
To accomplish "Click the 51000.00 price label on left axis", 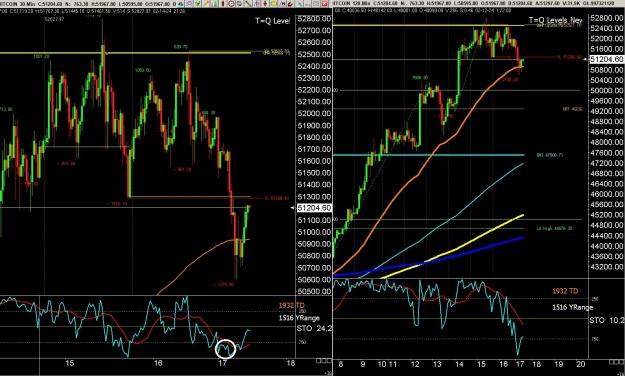I will (314, 232).
